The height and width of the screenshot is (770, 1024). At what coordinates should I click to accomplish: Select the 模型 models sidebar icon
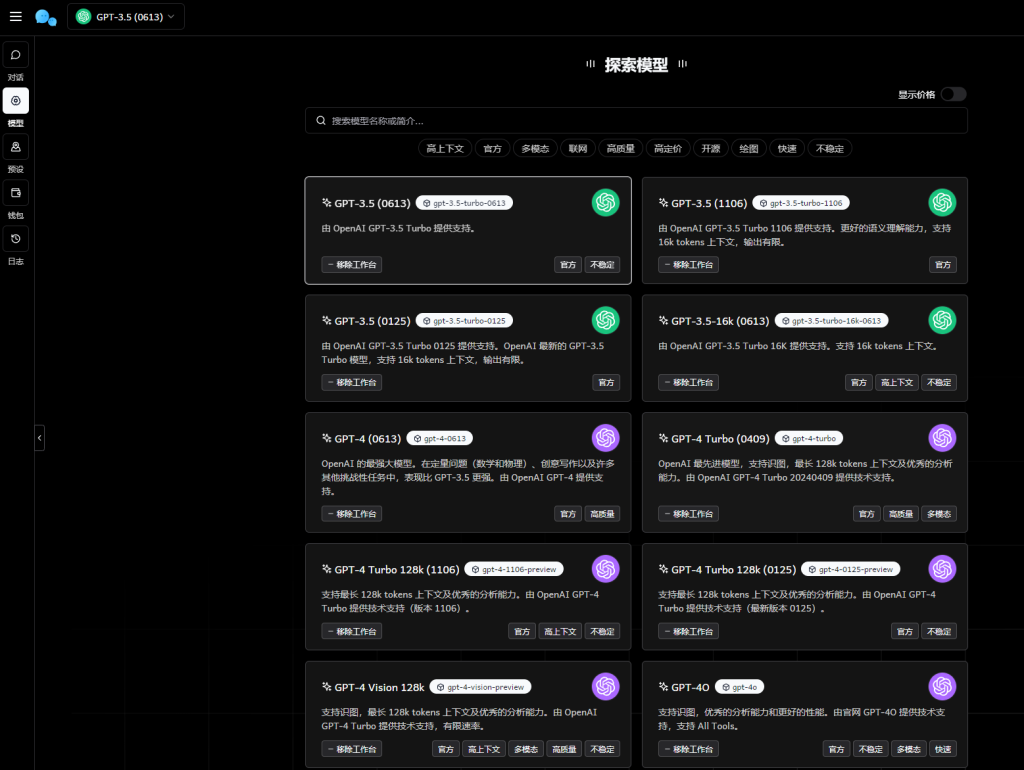16,101
